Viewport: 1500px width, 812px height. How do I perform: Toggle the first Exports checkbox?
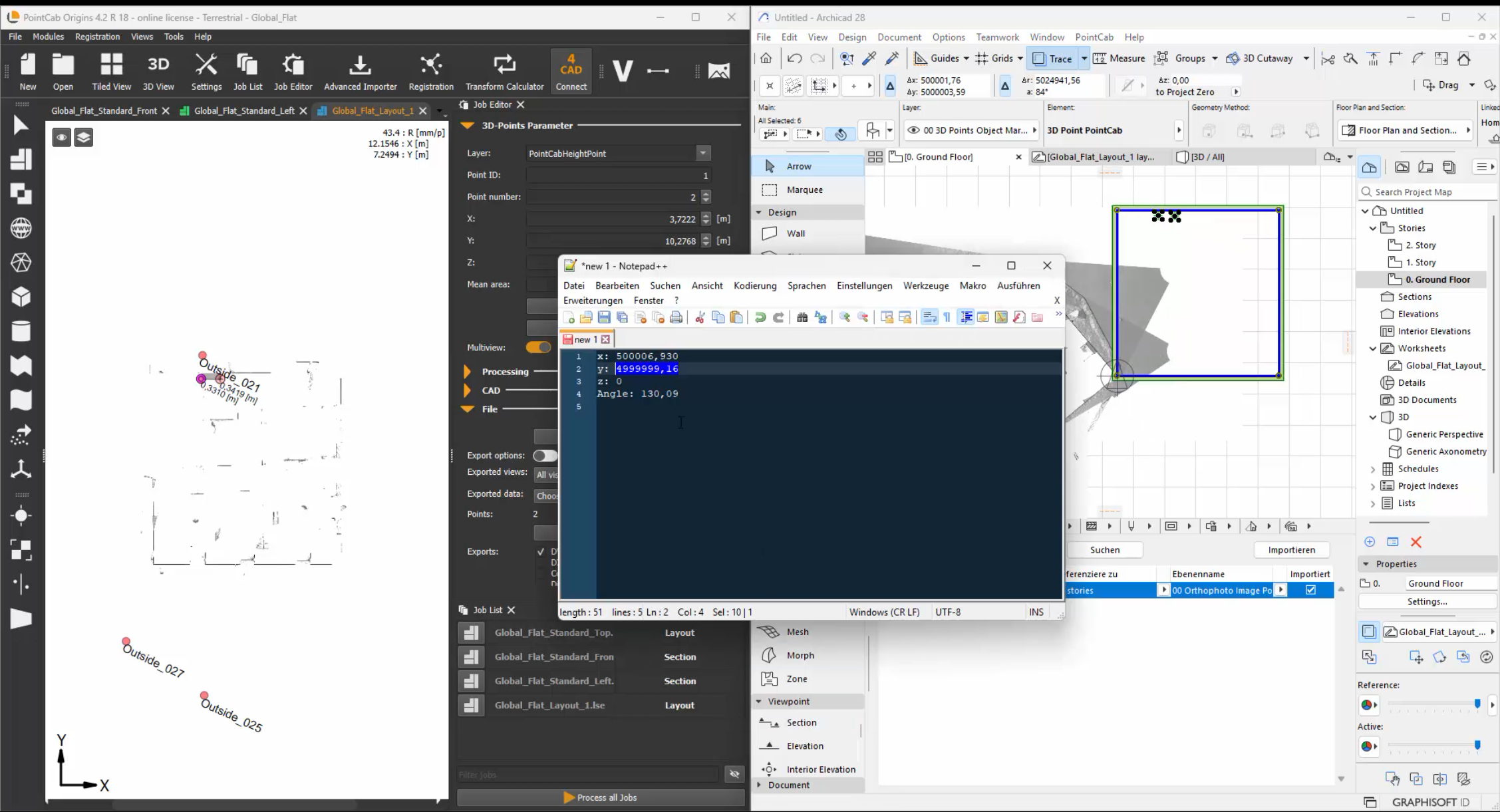pos(541,552)
